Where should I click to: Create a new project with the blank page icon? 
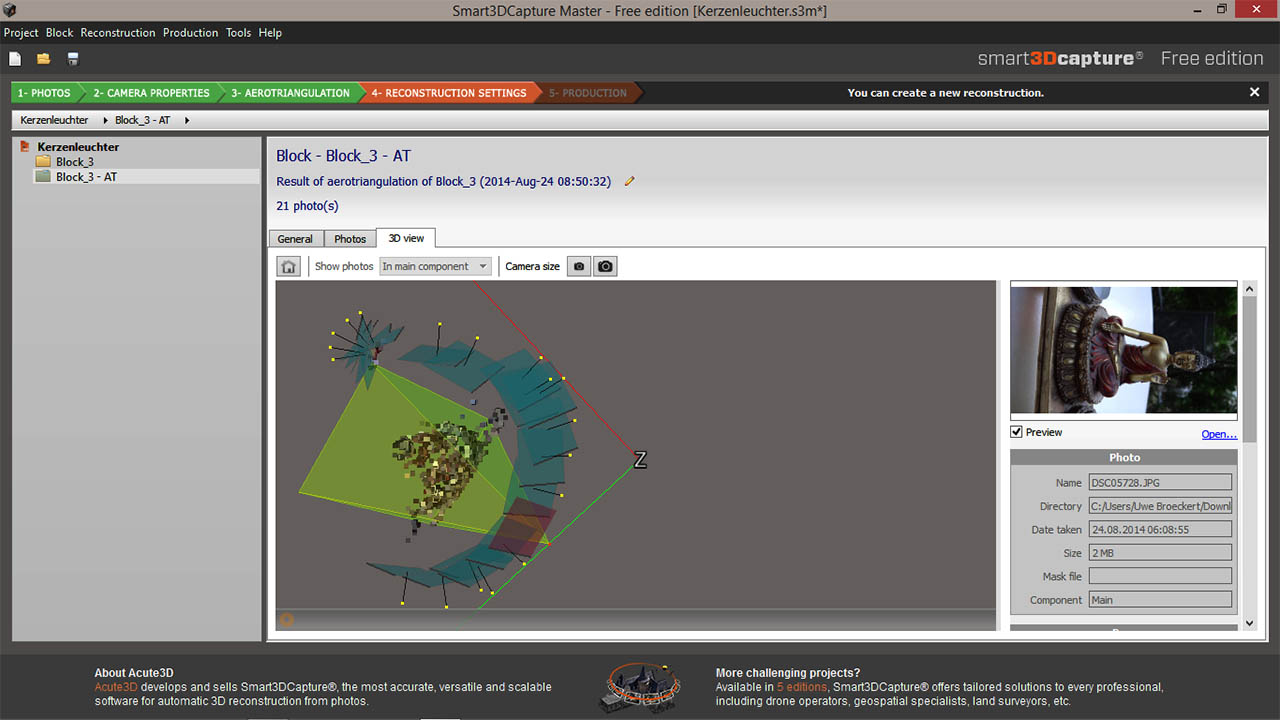15,59
